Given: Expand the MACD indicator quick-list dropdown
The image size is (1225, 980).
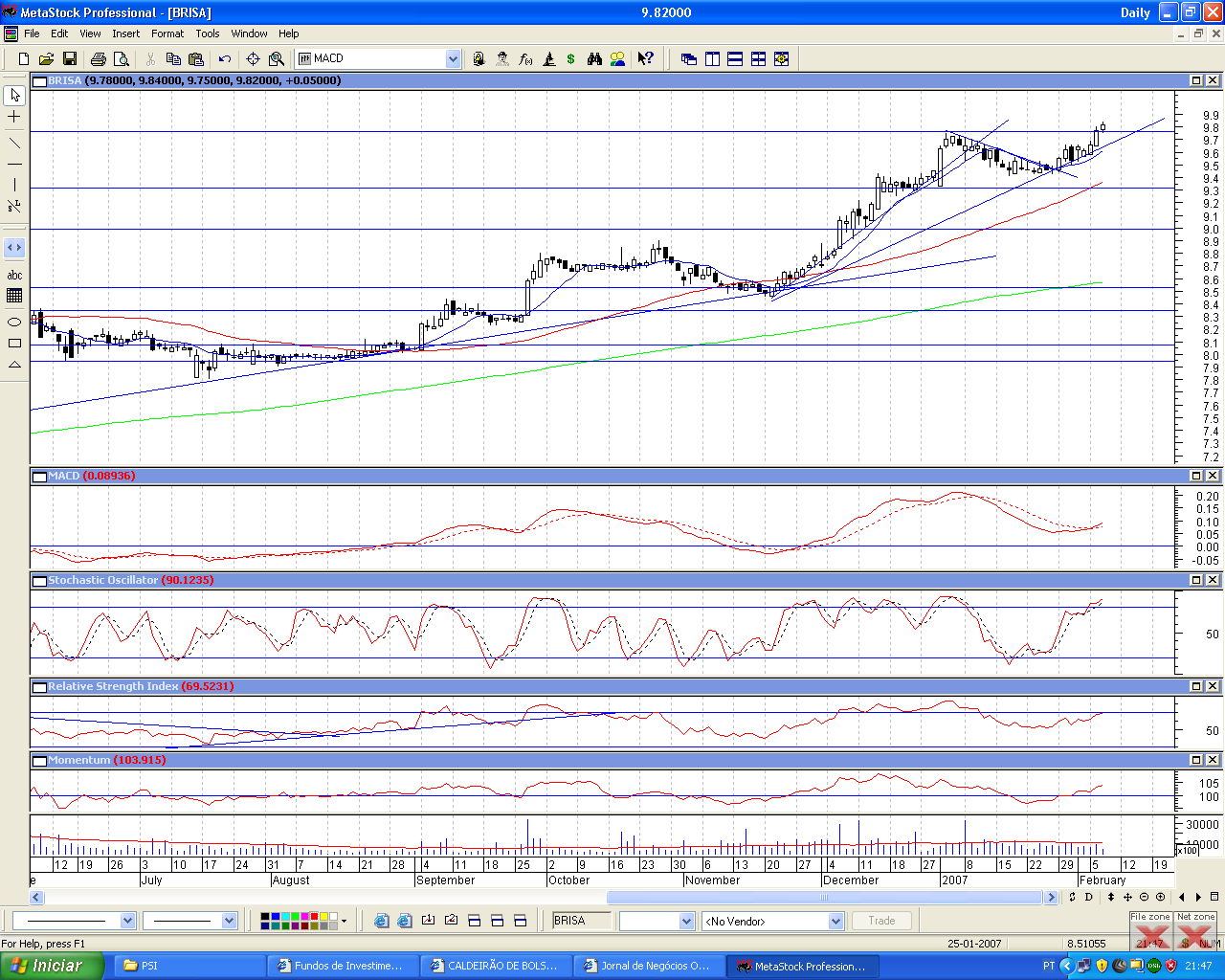Looking at the screenshot, I should point(454,59).
